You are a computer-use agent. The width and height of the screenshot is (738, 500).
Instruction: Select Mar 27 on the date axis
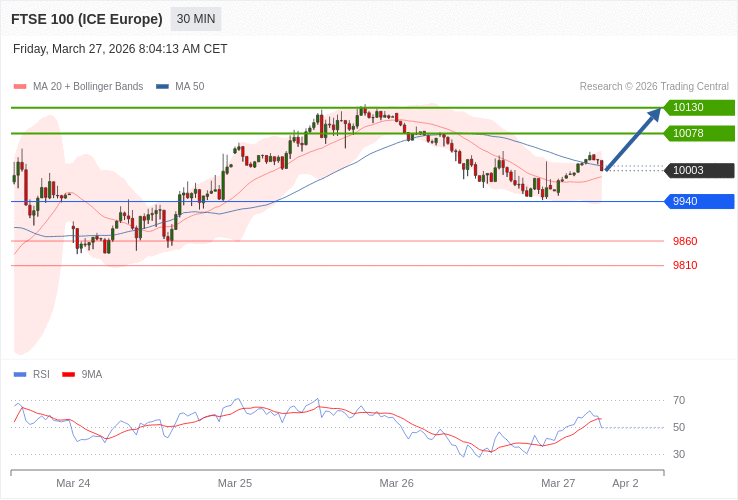click(x=558, y=483)
